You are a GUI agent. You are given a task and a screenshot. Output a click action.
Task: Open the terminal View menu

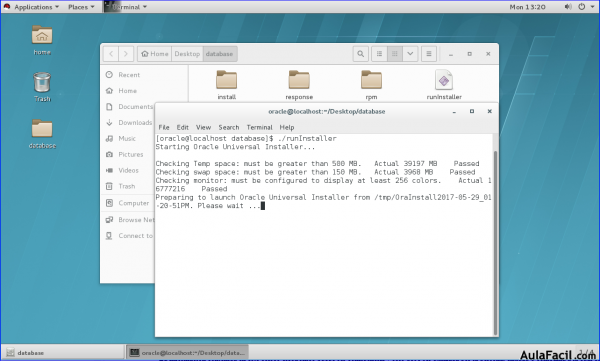(203, 127)
